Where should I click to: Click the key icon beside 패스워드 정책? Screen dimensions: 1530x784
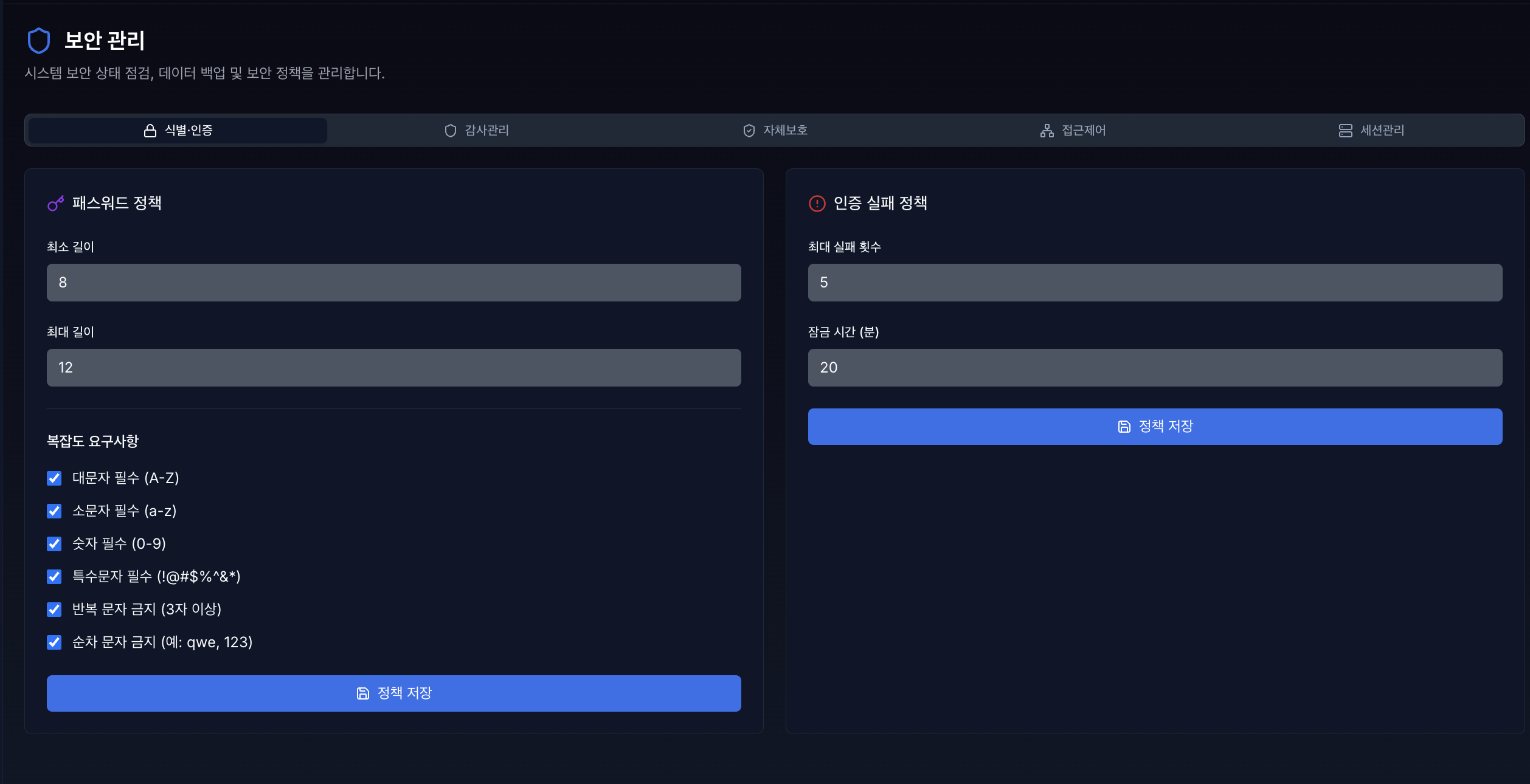(x=56, y=204)
